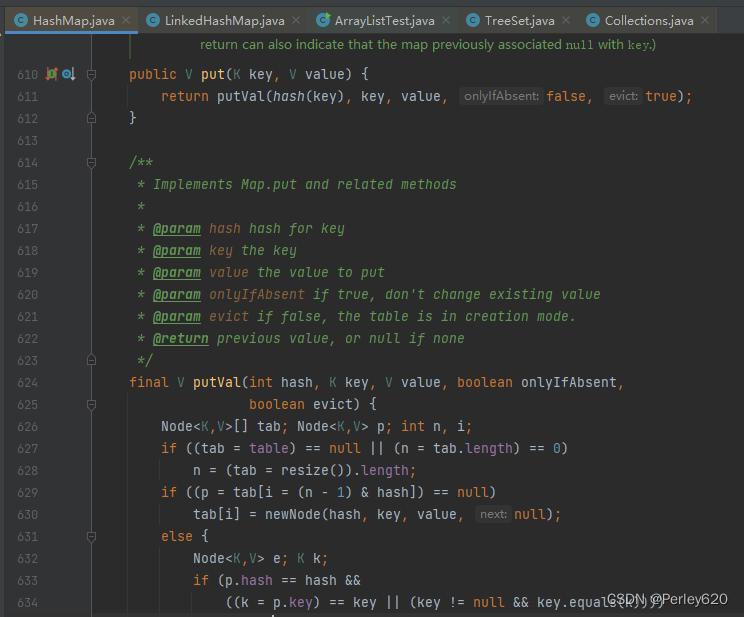Collapse the putVal method fold at line 625
This screenshot has height=617, width=744.
pyautogui.click(x=92, y=405)
